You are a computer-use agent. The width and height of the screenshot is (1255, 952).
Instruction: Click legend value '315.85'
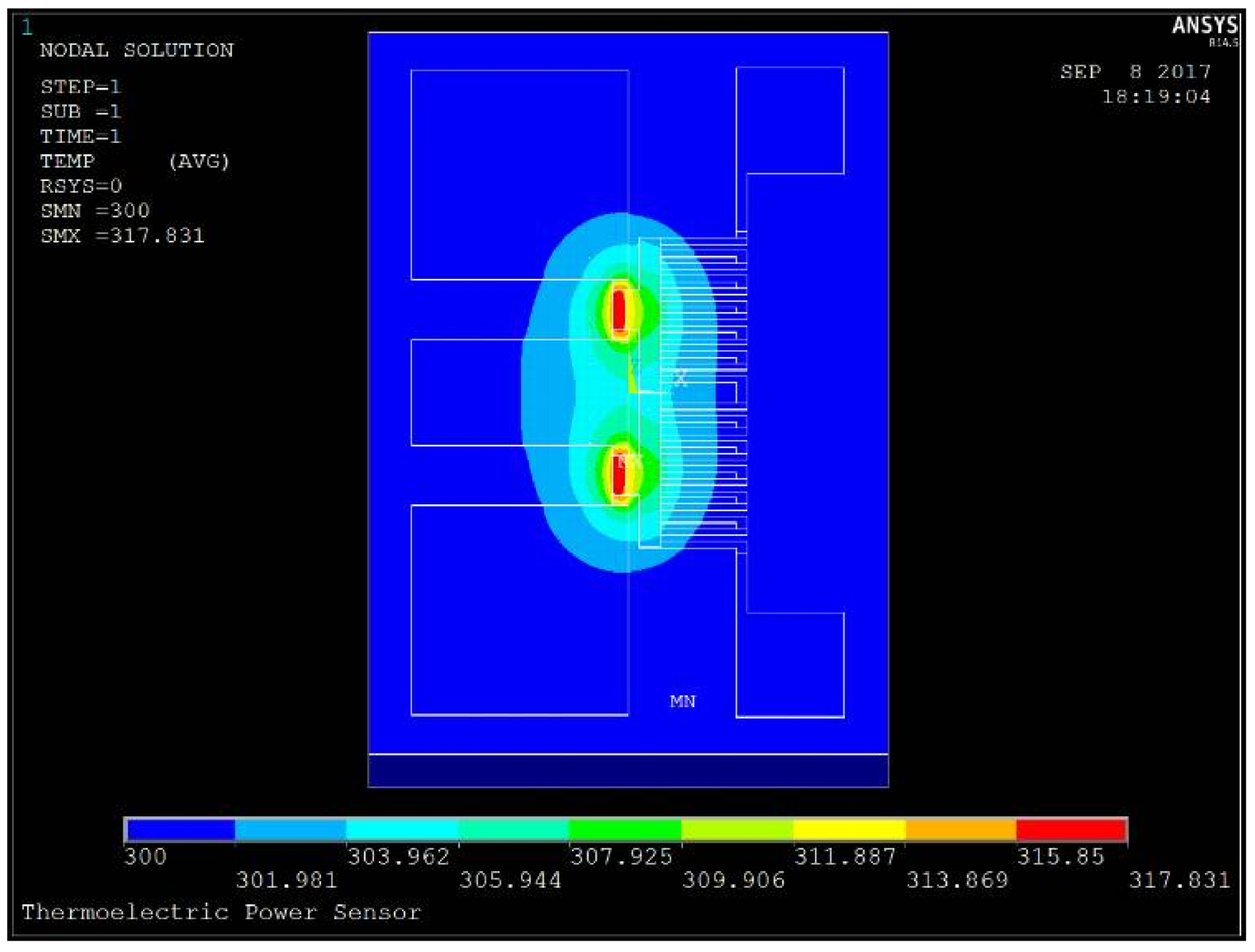tap(1061, 857)
